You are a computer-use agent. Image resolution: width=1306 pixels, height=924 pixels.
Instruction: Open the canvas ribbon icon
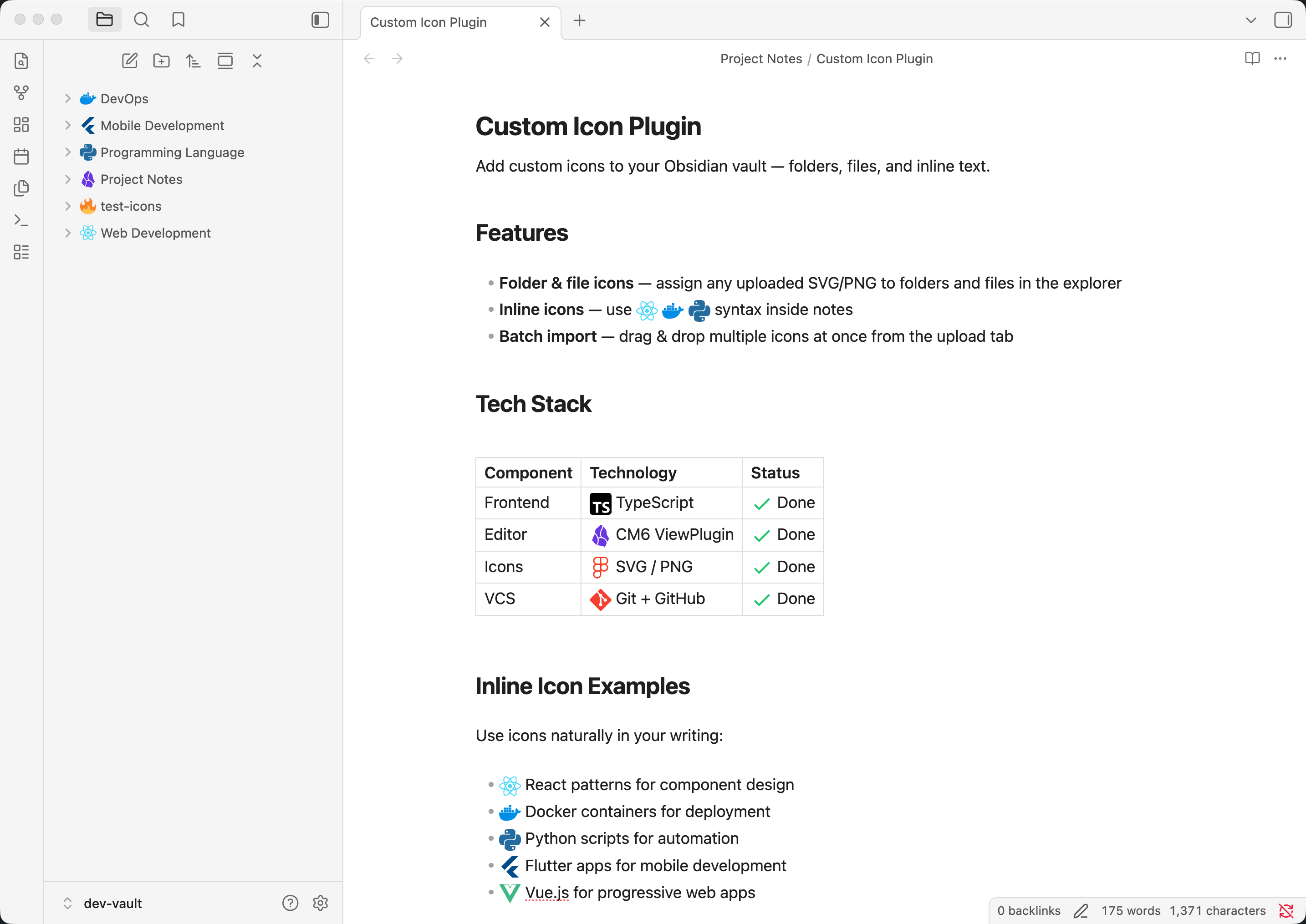[21, 125]
